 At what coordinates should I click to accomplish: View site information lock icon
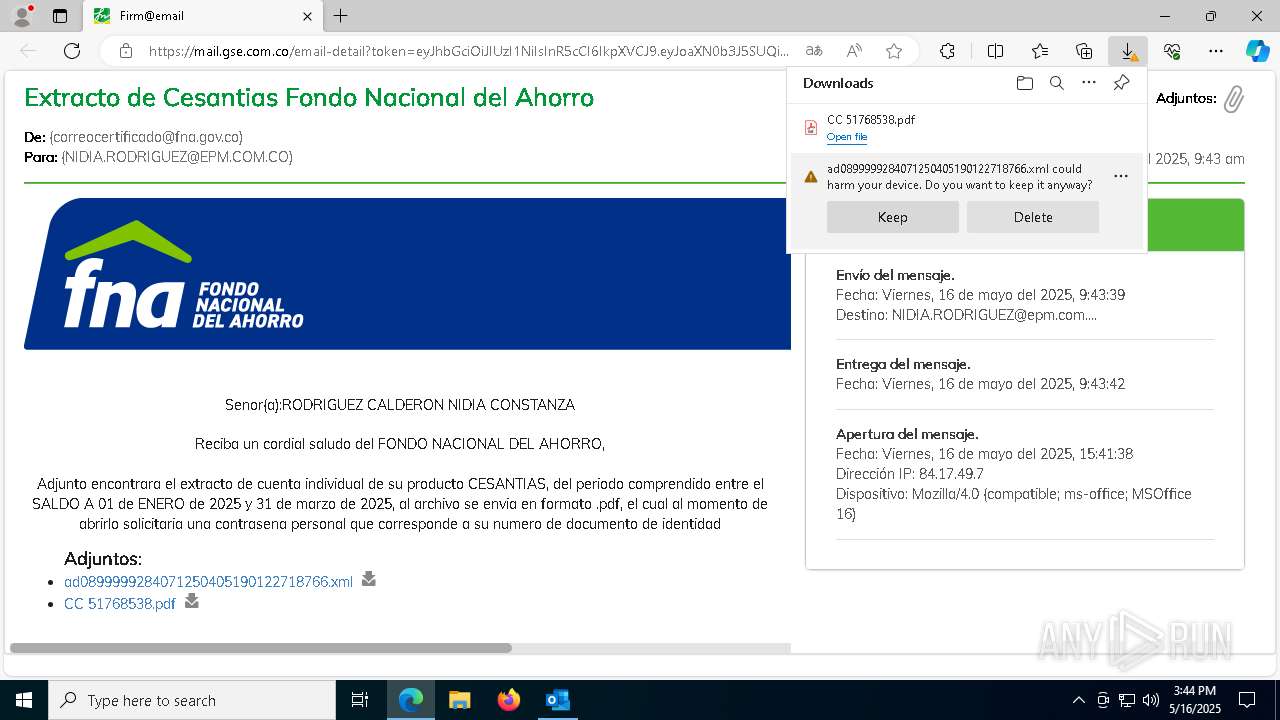point(125,51)
